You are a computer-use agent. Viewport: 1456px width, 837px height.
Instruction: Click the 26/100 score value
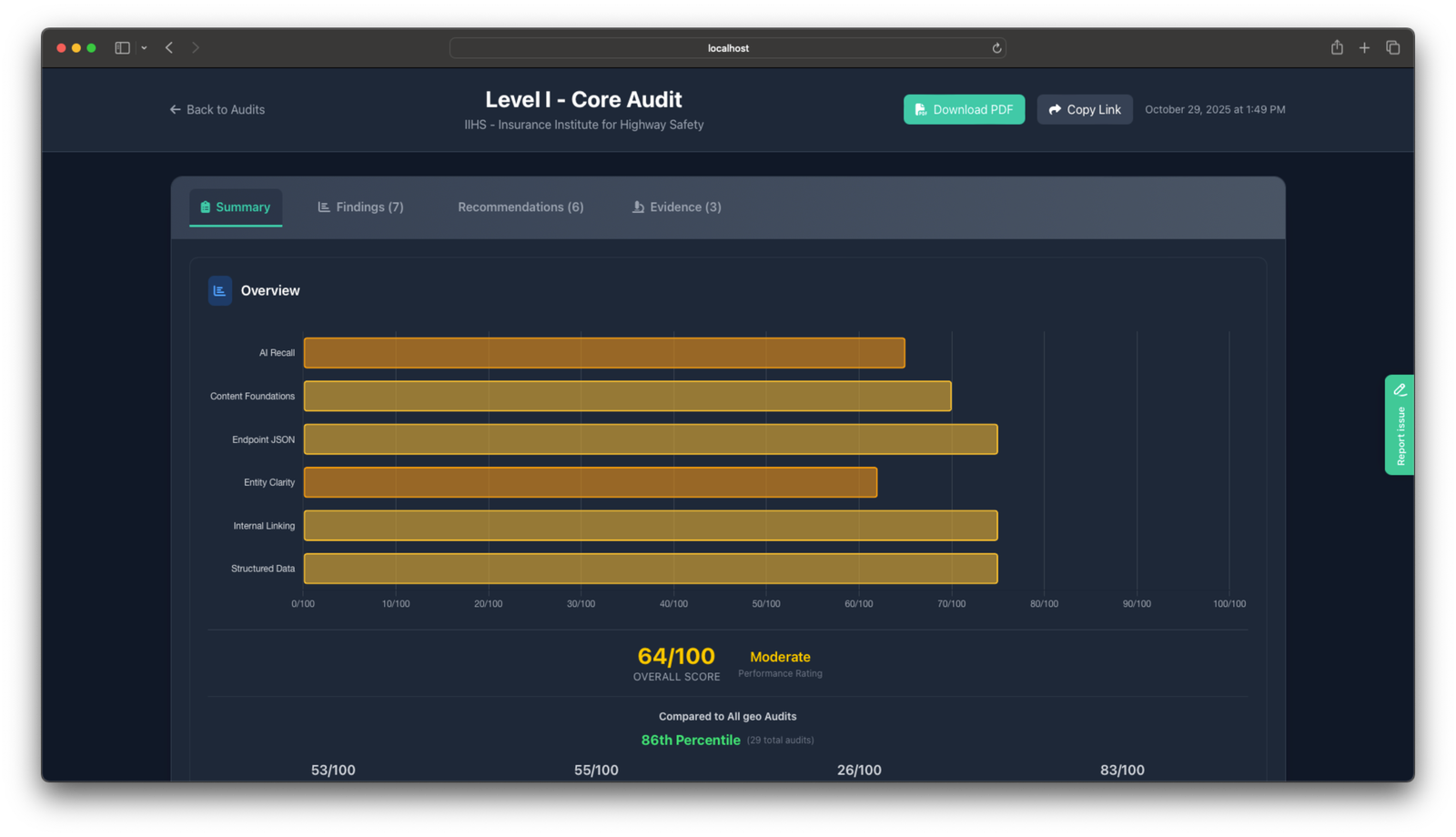coord(859,770)
